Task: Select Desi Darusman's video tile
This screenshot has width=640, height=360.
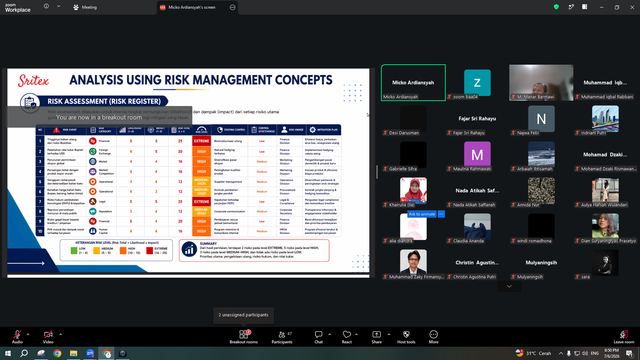Action: 413,119
